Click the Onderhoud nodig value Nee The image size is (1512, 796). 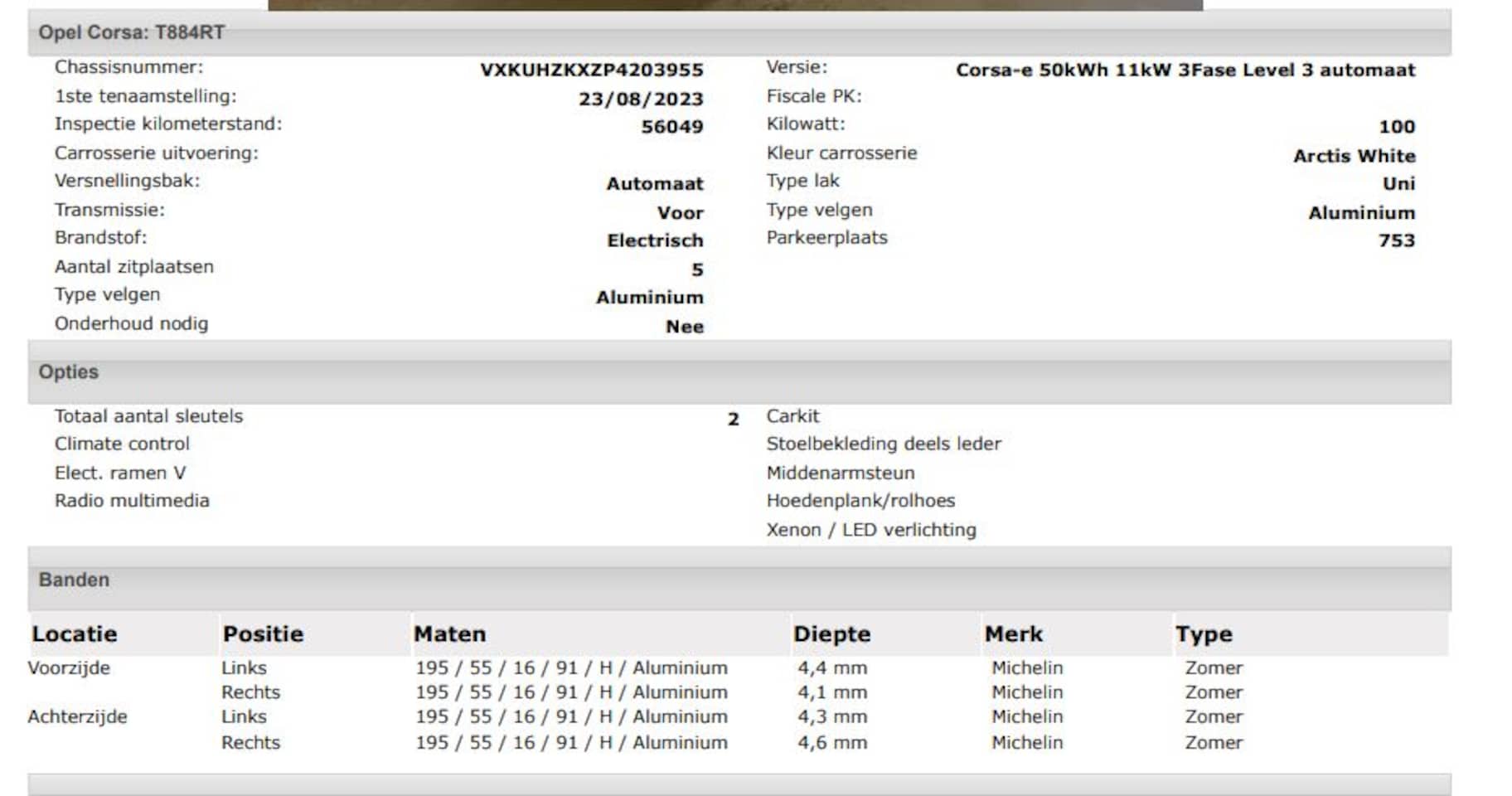tap(685, 327)
